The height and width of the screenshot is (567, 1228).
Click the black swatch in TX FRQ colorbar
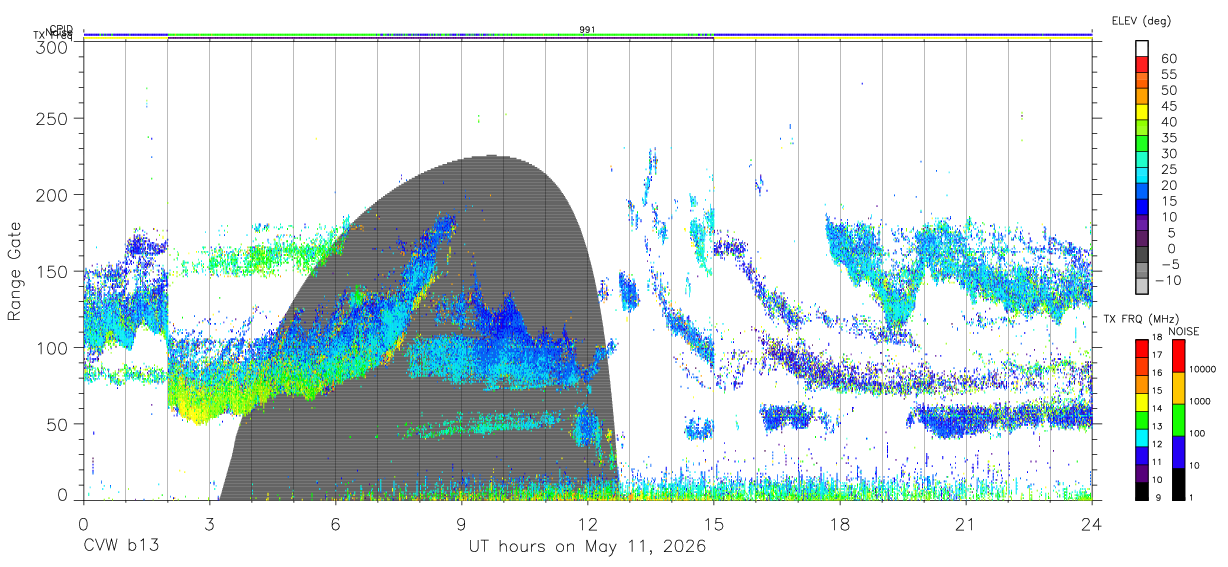[x=1141, y=491]
